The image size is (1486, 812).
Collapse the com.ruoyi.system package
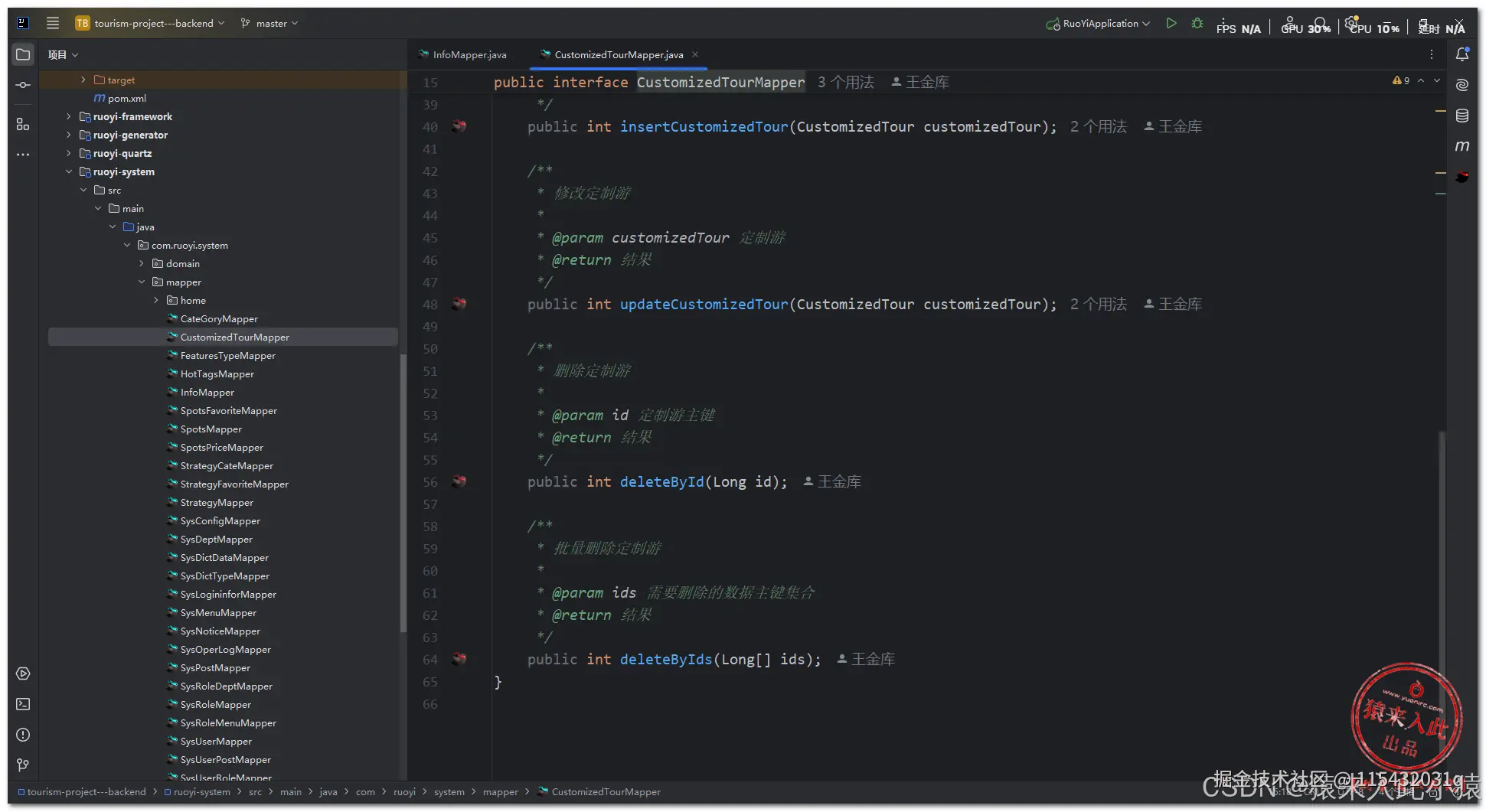(x=127, y=245)
